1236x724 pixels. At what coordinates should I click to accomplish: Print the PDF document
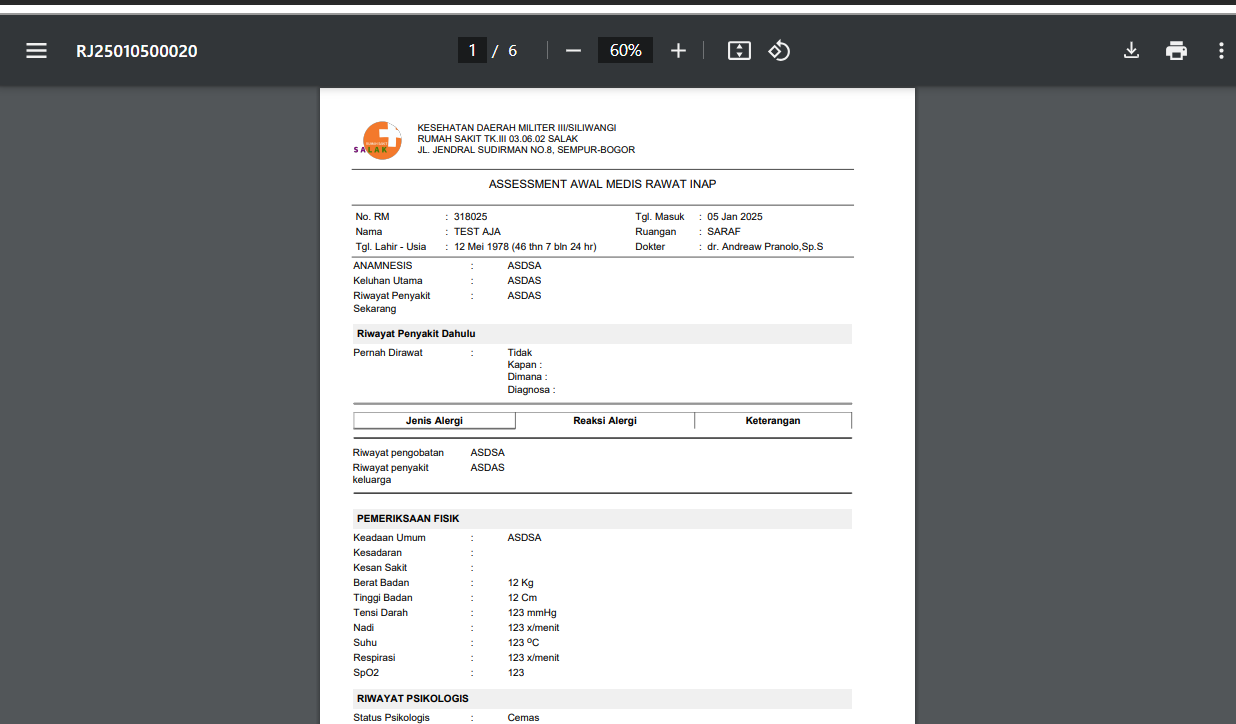tap(1176, 51)
